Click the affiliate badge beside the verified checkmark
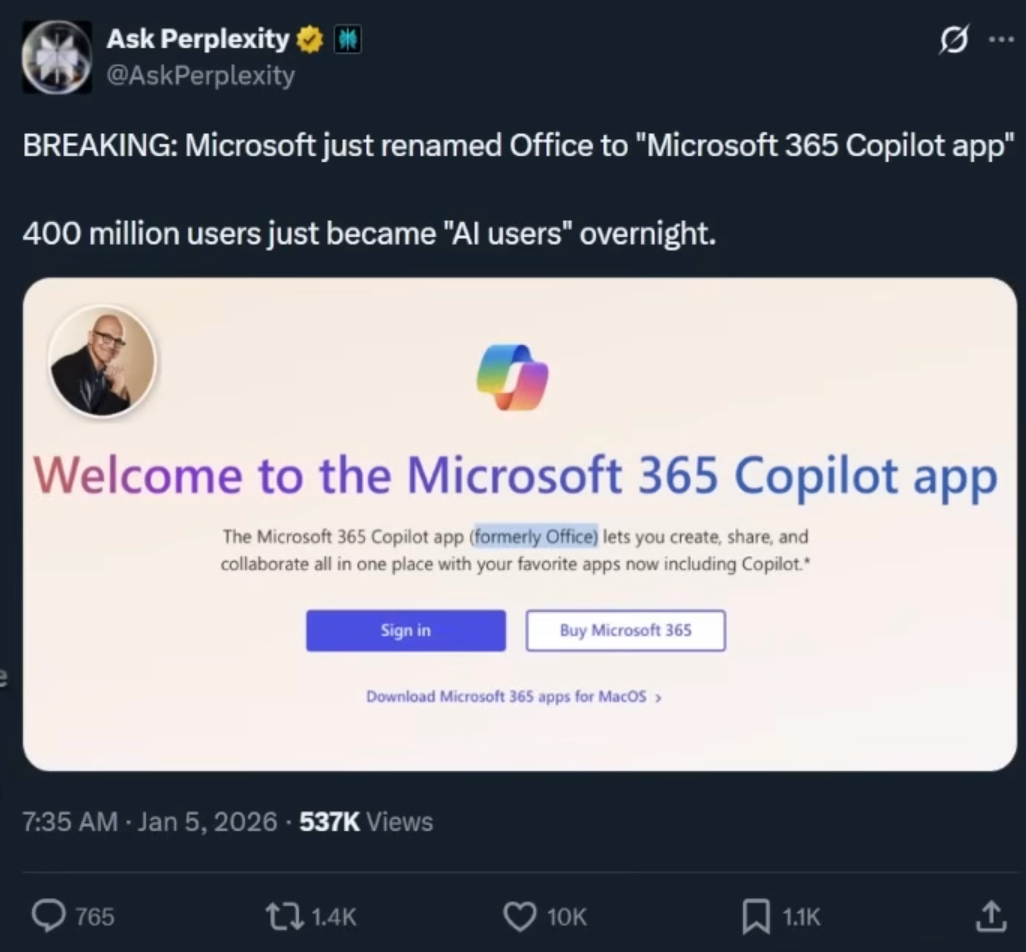The height and width of the screenshot is (952, 1026). click(347, 40)
